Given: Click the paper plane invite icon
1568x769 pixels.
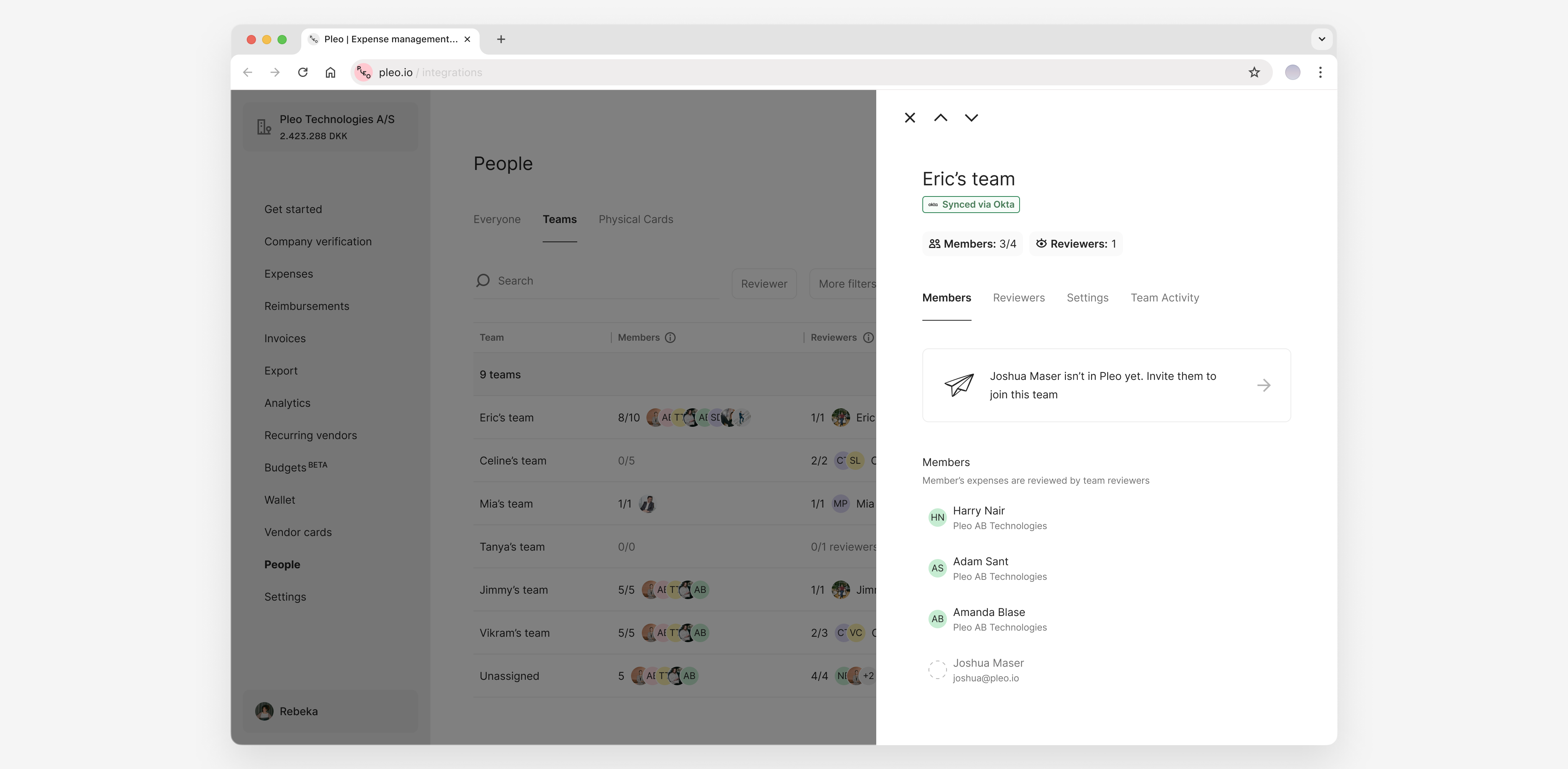Looking at the screenshot, I should coord(959,385).
